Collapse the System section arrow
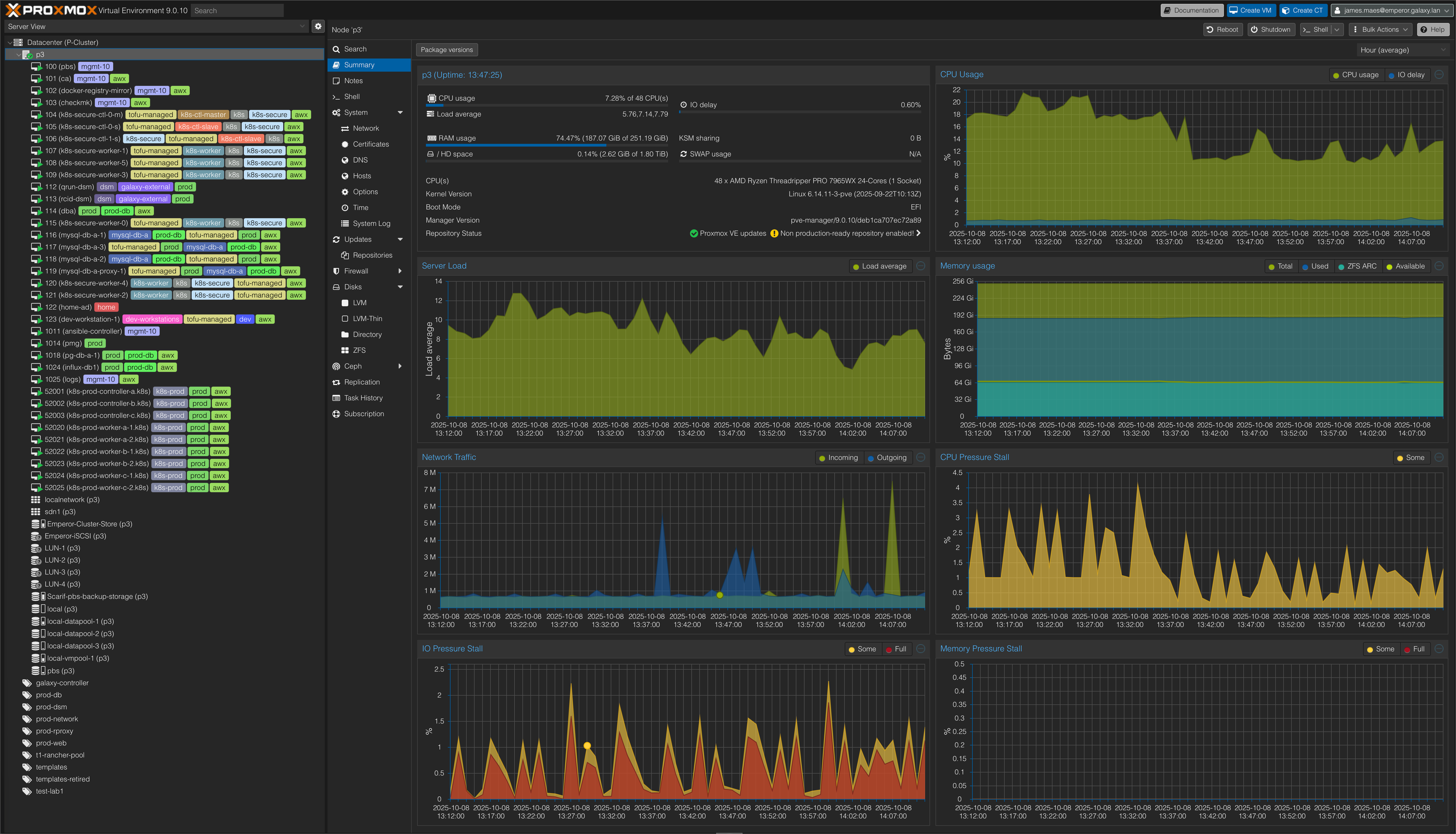The image size is (1456, 834). tap(400, 113)
